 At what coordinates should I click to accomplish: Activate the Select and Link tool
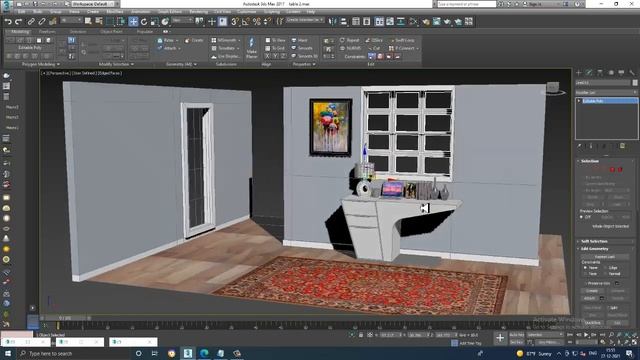(31, 22)
